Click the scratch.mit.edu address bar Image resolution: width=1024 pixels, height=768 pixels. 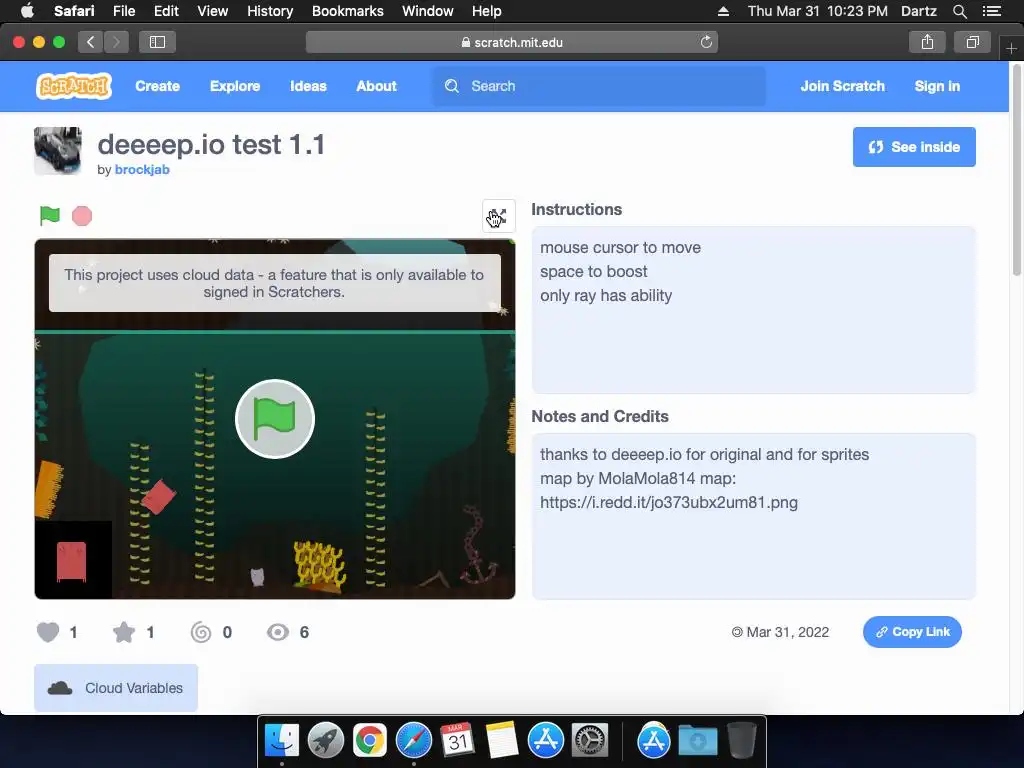pos(512,42)
